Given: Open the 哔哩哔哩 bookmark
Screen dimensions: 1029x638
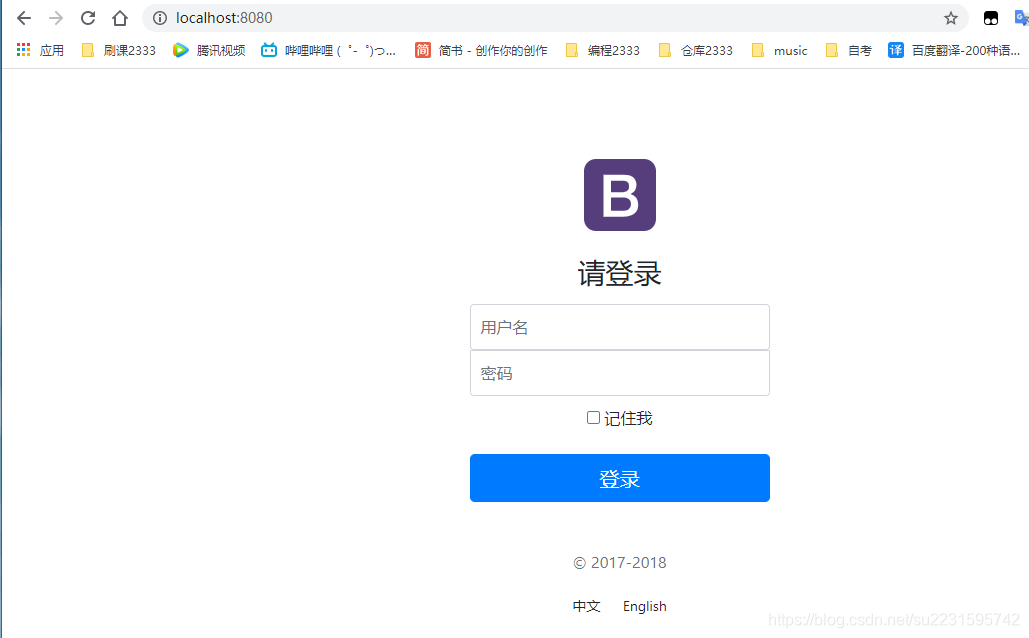Looking at the screenshot, I should pyautogui.click(x=328, y=51).
